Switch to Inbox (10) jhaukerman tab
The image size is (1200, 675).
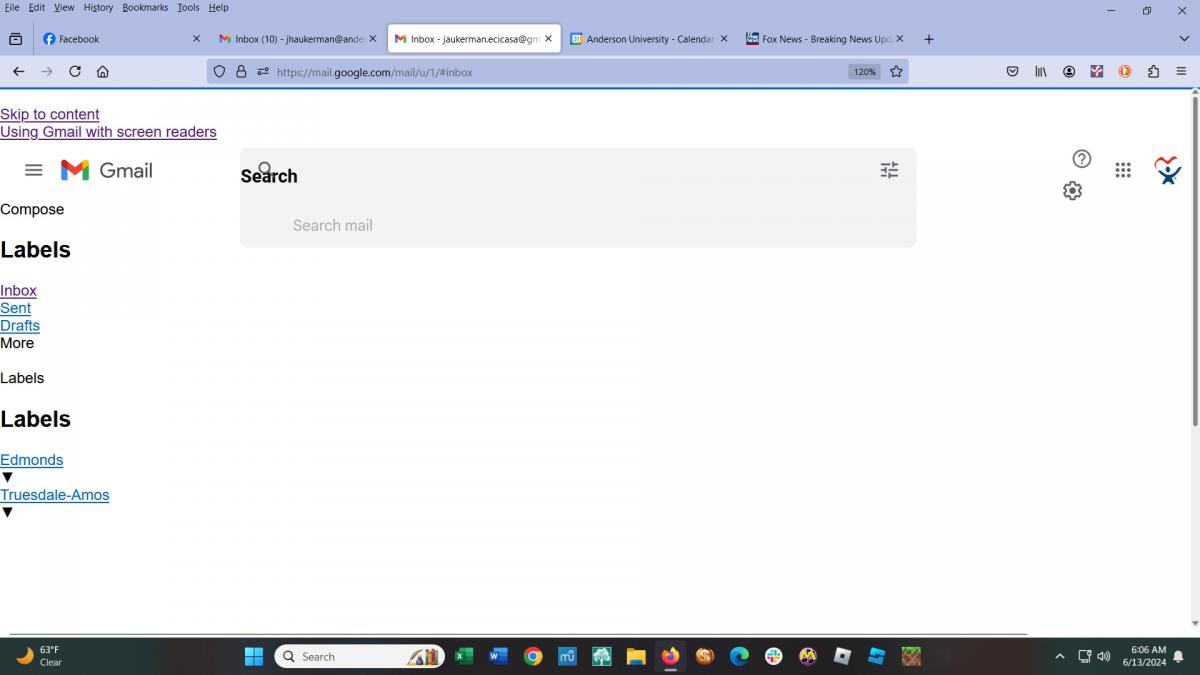click(298, 39)
